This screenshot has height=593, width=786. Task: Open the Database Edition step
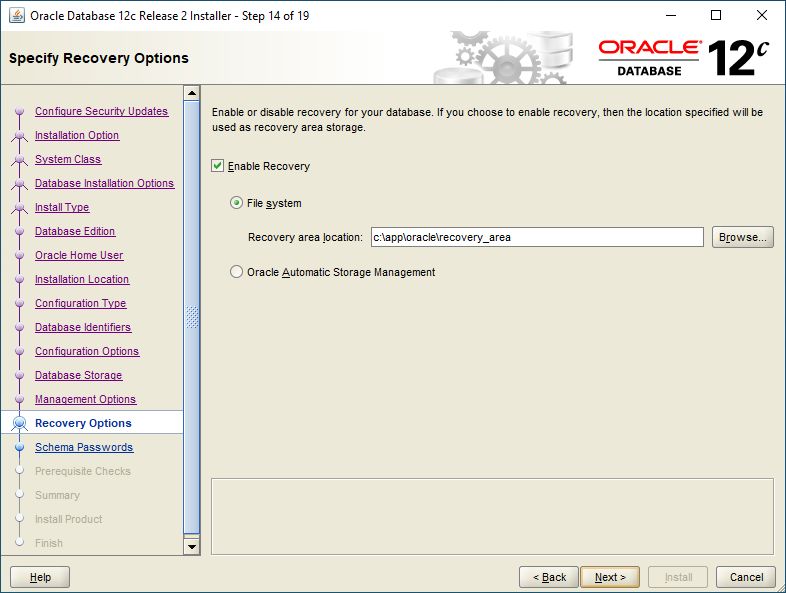[75, 232]
